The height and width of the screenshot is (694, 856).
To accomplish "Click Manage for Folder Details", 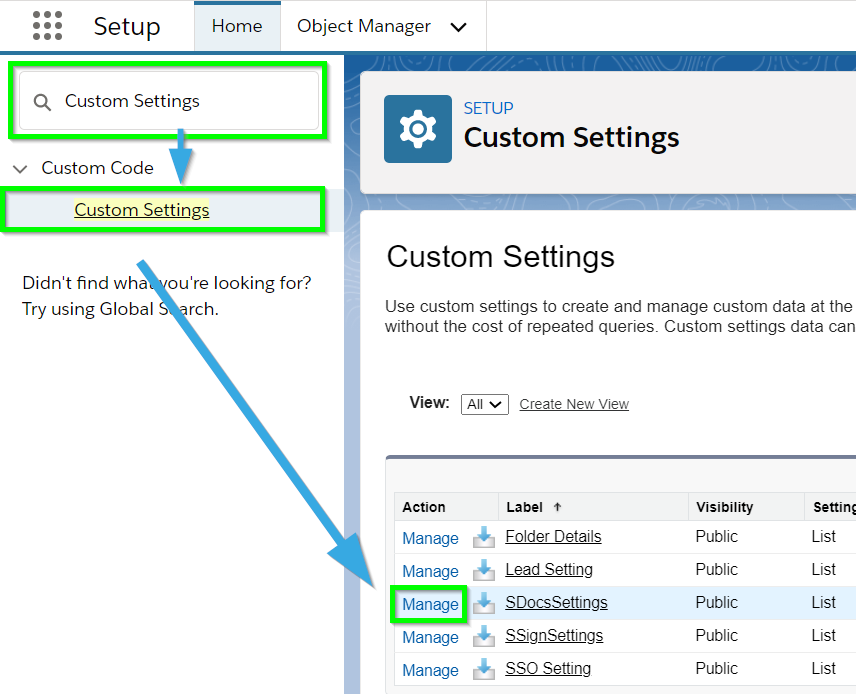I will pyautogui.click(x=430, y=538).
